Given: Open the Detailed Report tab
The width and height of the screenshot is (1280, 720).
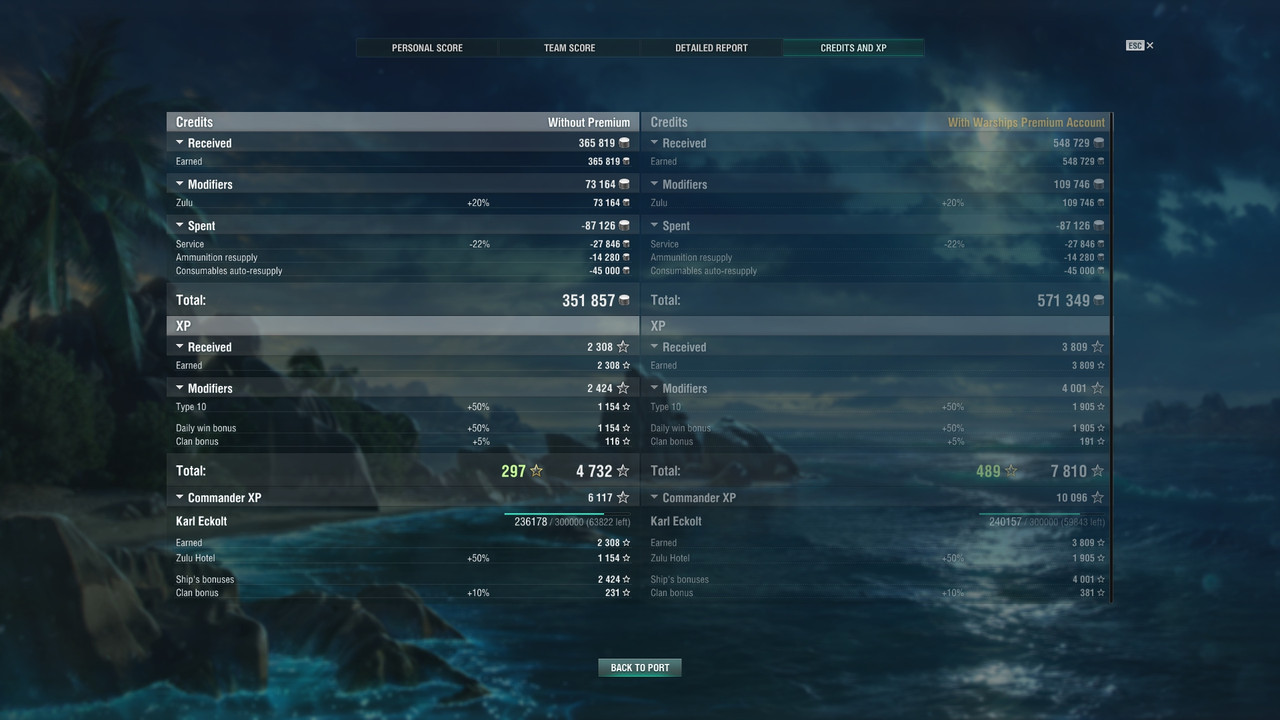Looking at the screenshot, I should (x=711, y=48).
